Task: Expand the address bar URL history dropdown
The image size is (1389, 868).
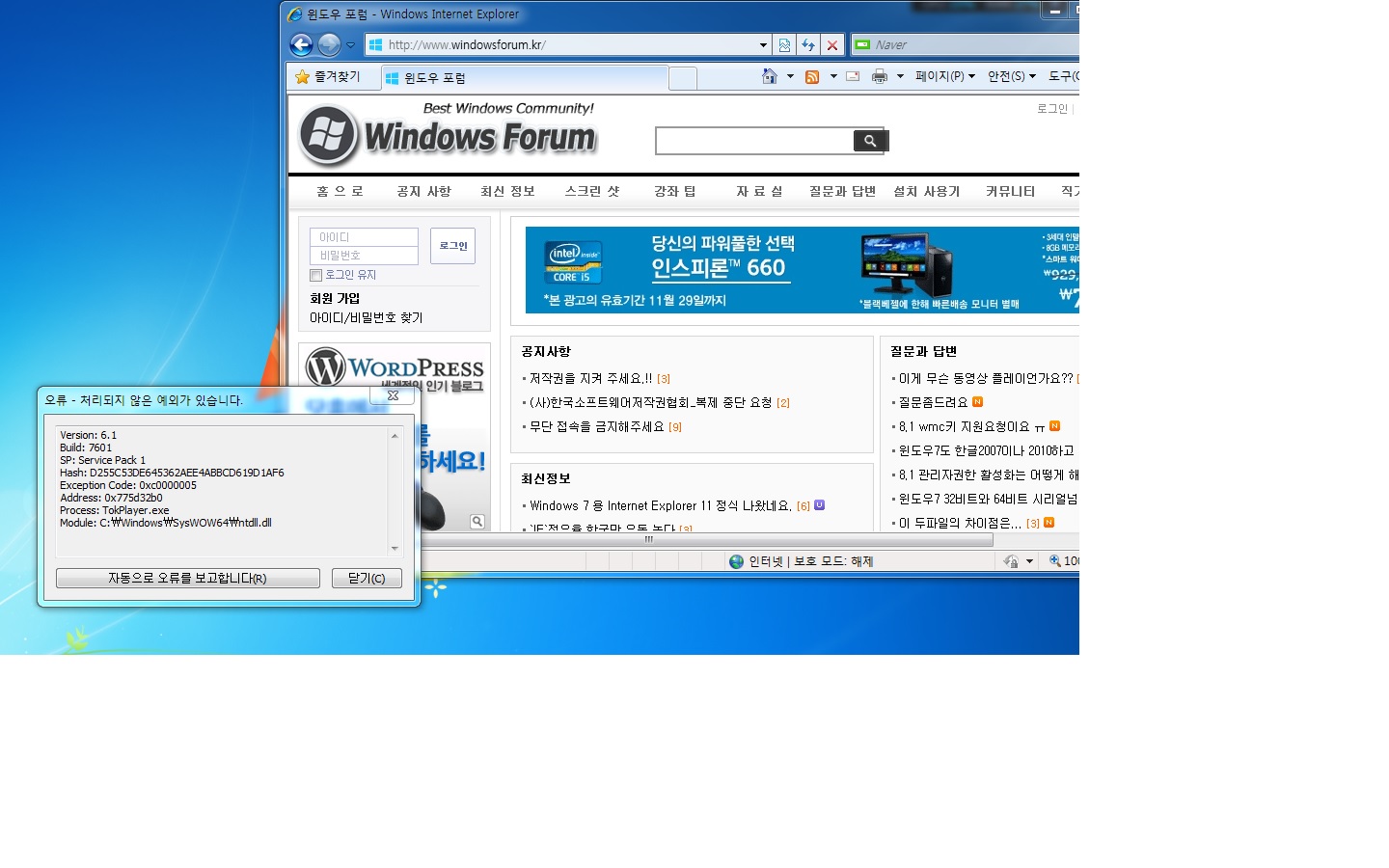Action: point(763,44)
